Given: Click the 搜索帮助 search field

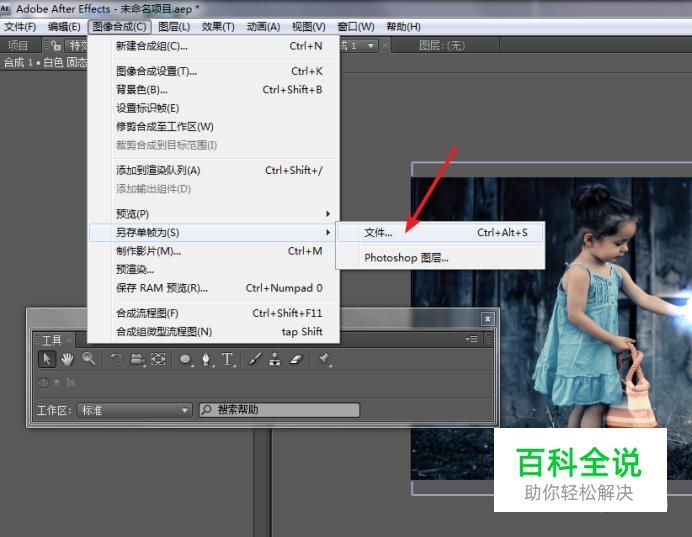Looking at the screenshot, I should [279, 410].
